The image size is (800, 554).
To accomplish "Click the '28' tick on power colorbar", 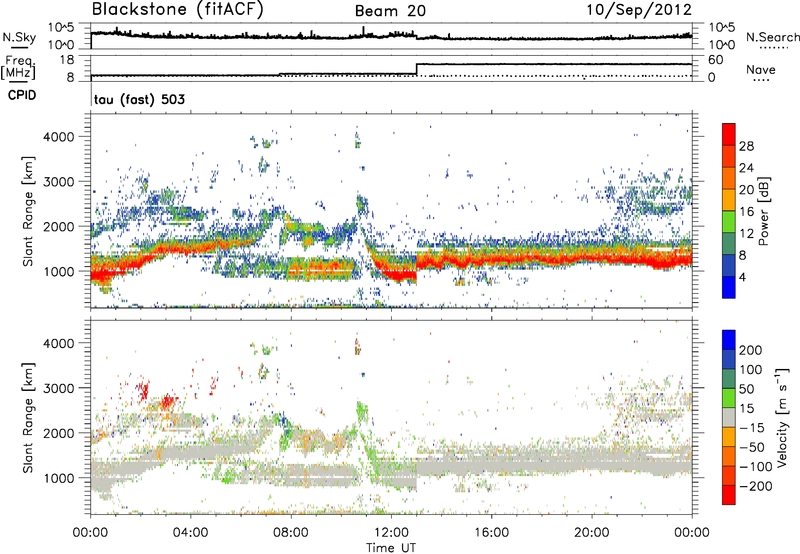I will (x=746, y=146).
